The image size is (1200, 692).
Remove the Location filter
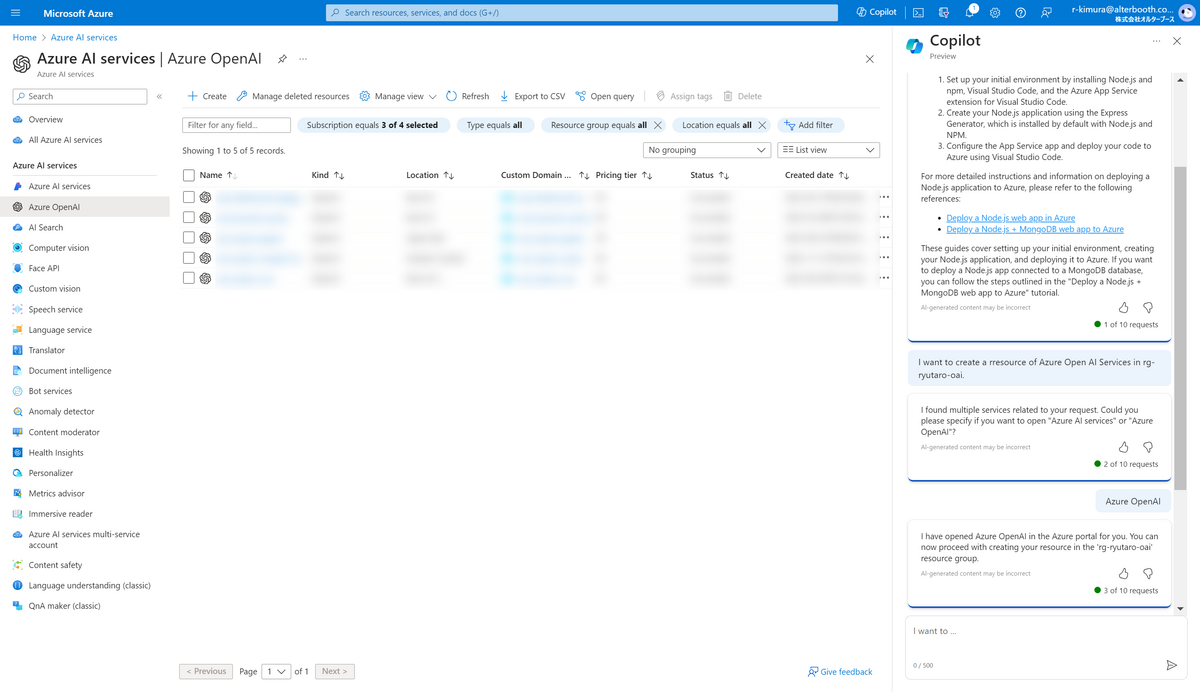point(762,125)
